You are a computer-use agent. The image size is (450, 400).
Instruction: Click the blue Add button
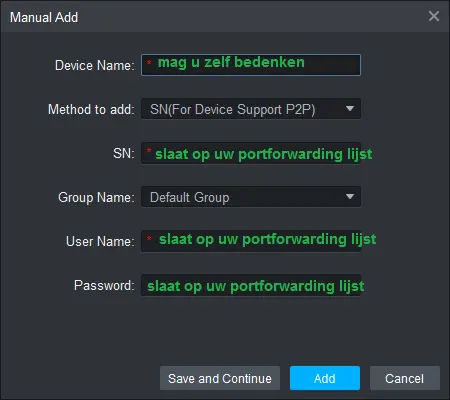point(325,378)
